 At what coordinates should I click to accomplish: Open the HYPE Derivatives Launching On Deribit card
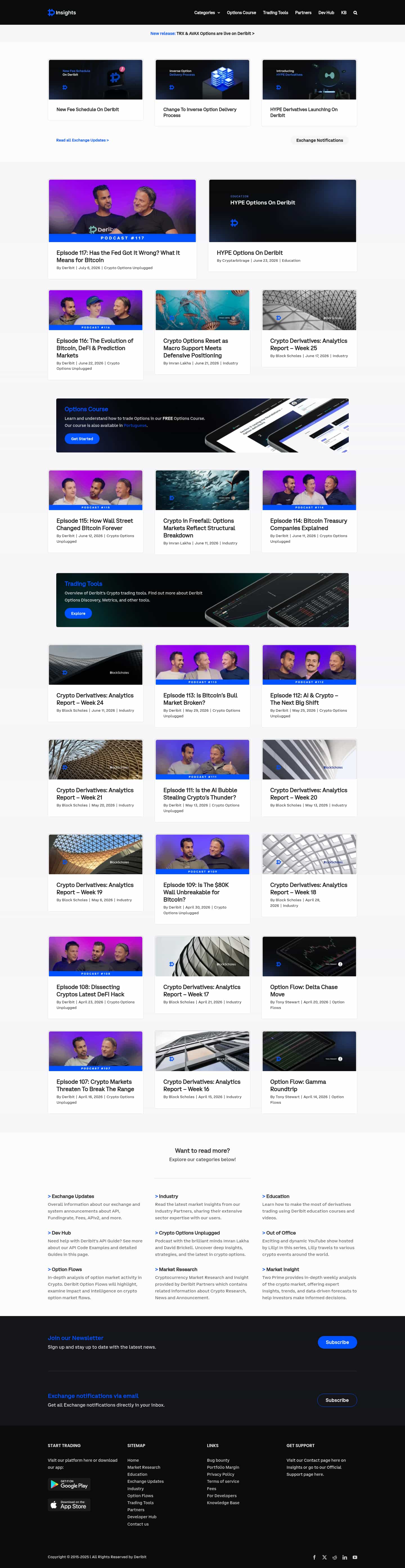pyautogui.click(x=305, y=112)
